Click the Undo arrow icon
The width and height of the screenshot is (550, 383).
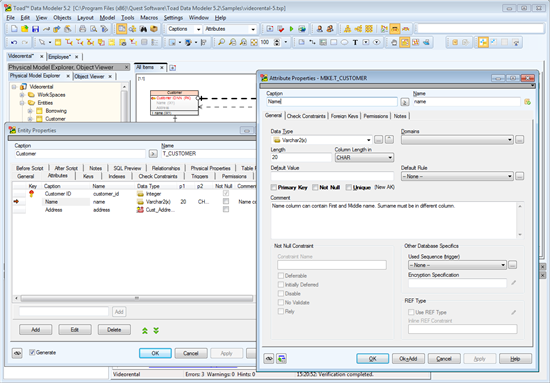point(14,42)
